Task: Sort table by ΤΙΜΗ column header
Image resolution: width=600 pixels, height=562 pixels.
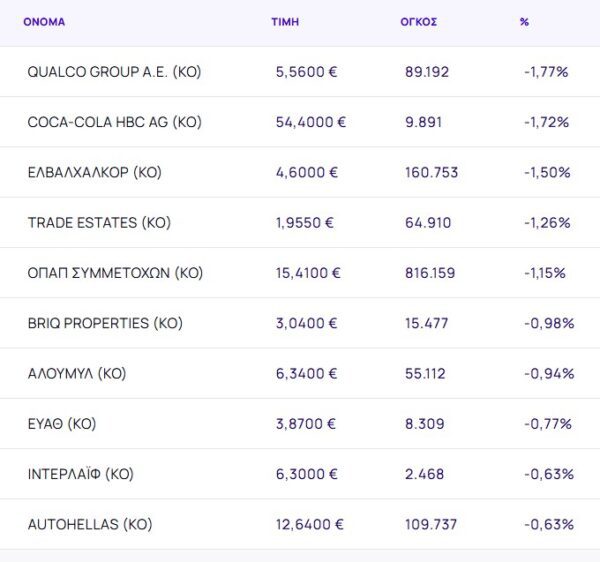Action: (x=285, y=21)
